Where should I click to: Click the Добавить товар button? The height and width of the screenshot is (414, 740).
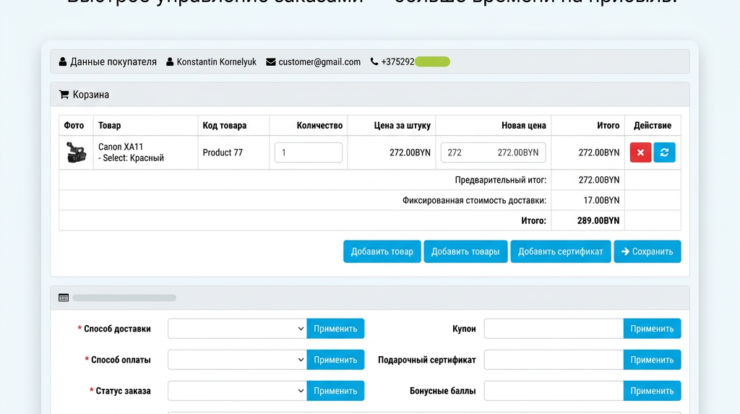[382, 252]
